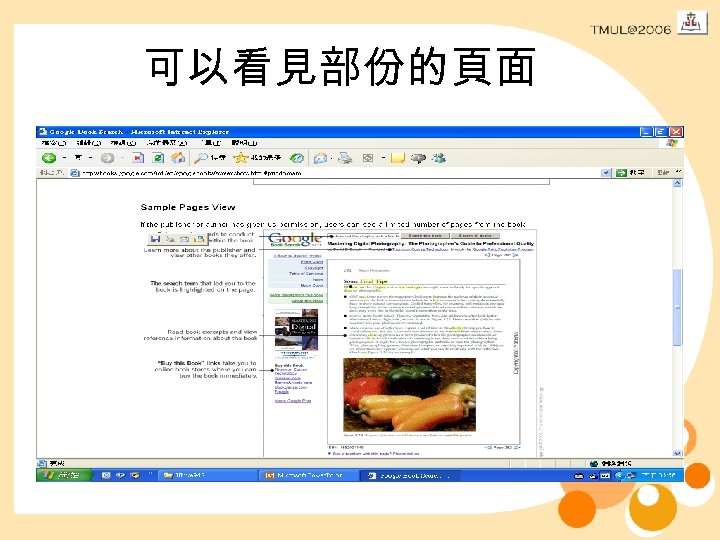Click the Windows Start button
This screenshot has width=720, height=540.
click(64, 475)
